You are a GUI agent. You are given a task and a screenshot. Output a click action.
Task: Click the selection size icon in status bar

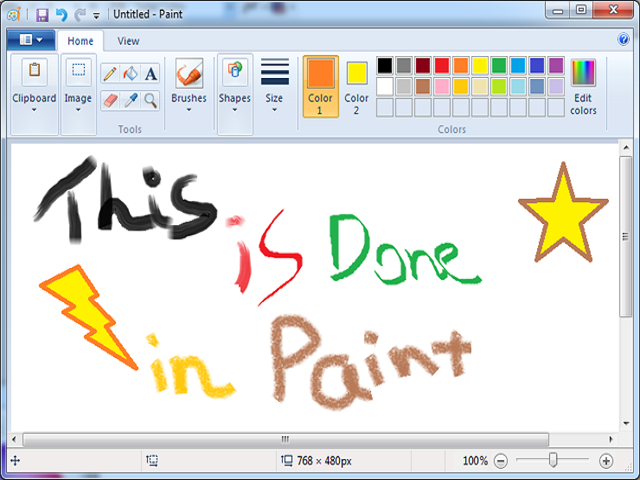(x=152, y=461)
